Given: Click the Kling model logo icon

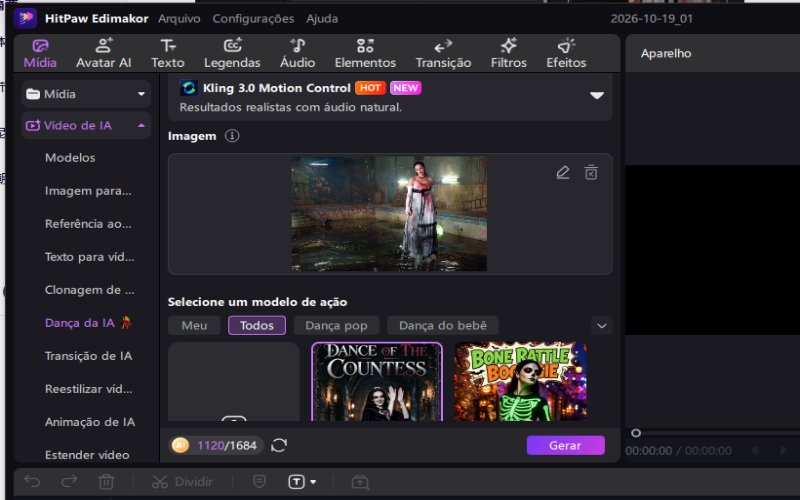Looking at the screenshot, I should 189,88.
